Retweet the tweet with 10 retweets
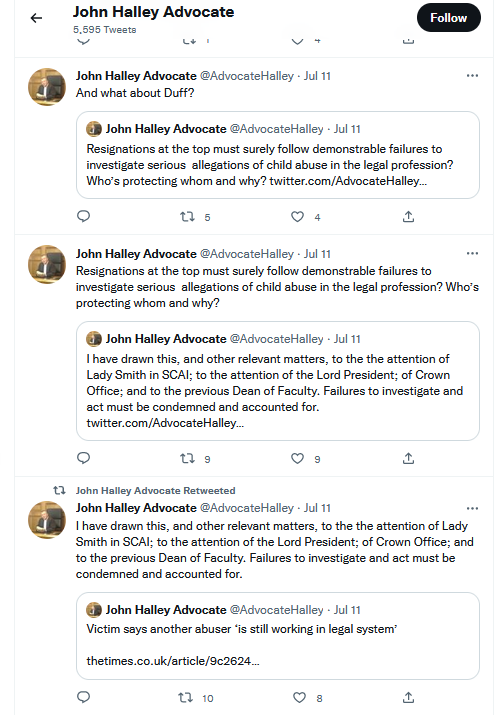This screenshot has width=495, height=715. 186,697
